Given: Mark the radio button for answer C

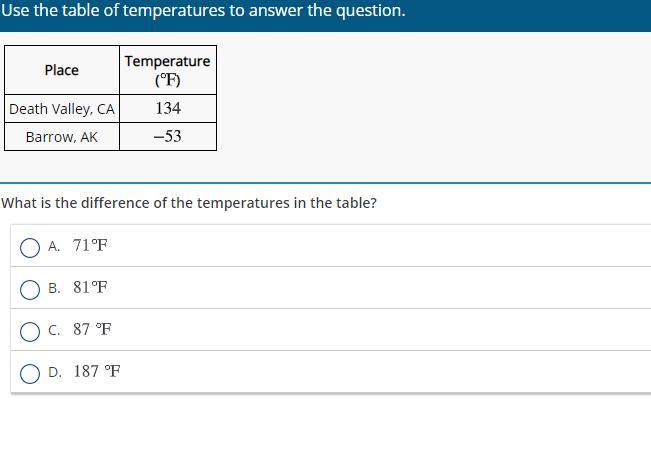Looking at the screenshot, I should coord(30,331).
